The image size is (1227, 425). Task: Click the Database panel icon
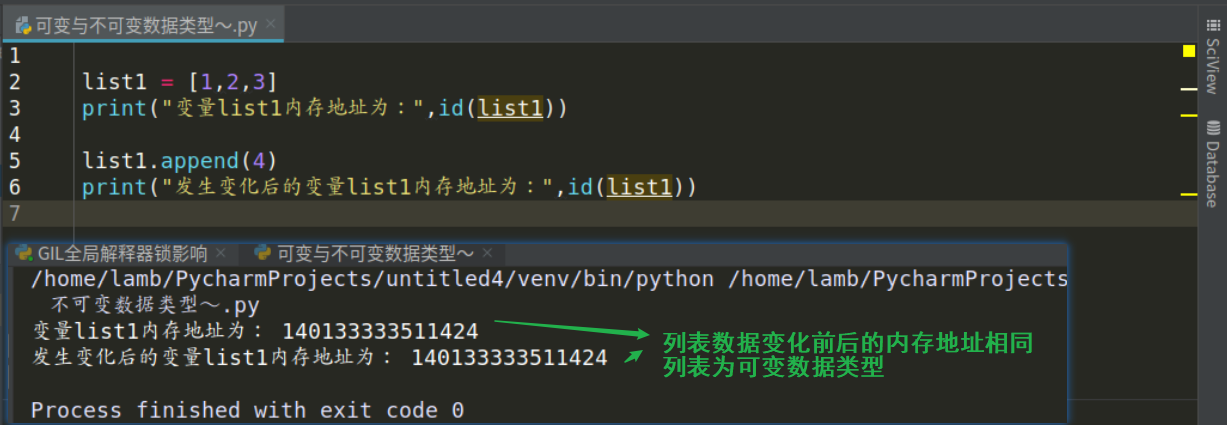pyautogui.click(x=1213, y=127)
